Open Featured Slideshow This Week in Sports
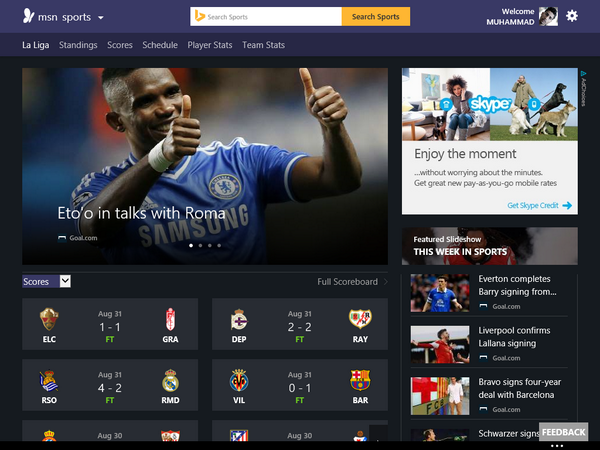The width and height of the screenshot is (600, 450). 489,246
